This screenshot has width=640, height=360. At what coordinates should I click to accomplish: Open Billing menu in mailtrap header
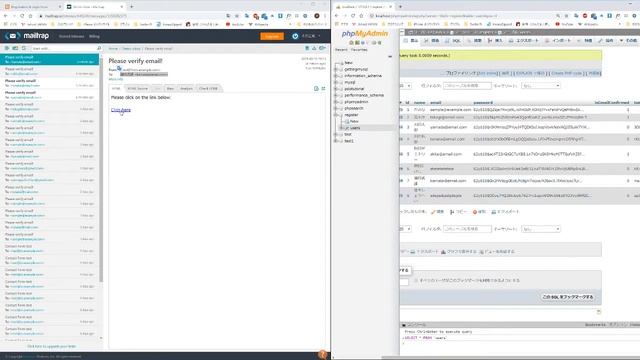(94, 36)
